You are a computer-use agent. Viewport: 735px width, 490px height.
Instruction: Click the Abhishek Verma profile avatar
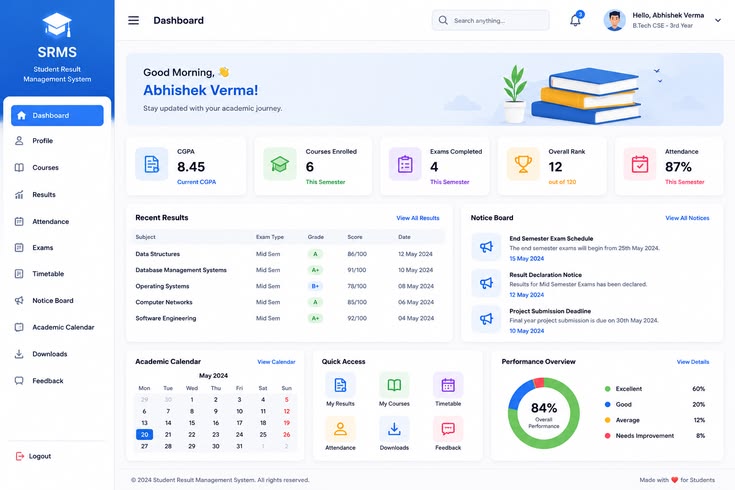pyautogui.click(x=615, y=20)
